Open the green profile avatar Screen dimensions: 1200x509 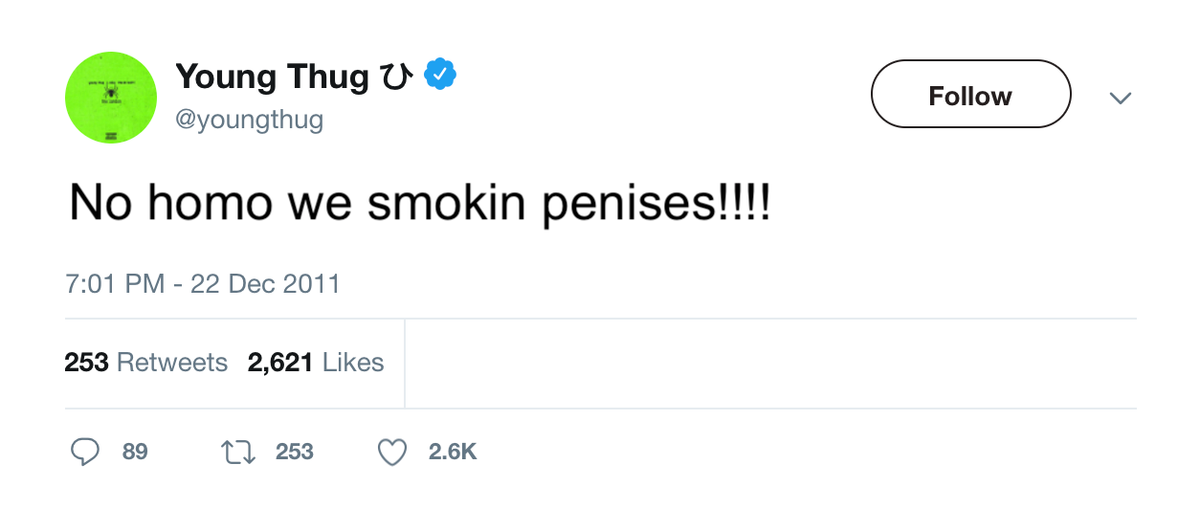pyautogui.click(x=112, y=98)
